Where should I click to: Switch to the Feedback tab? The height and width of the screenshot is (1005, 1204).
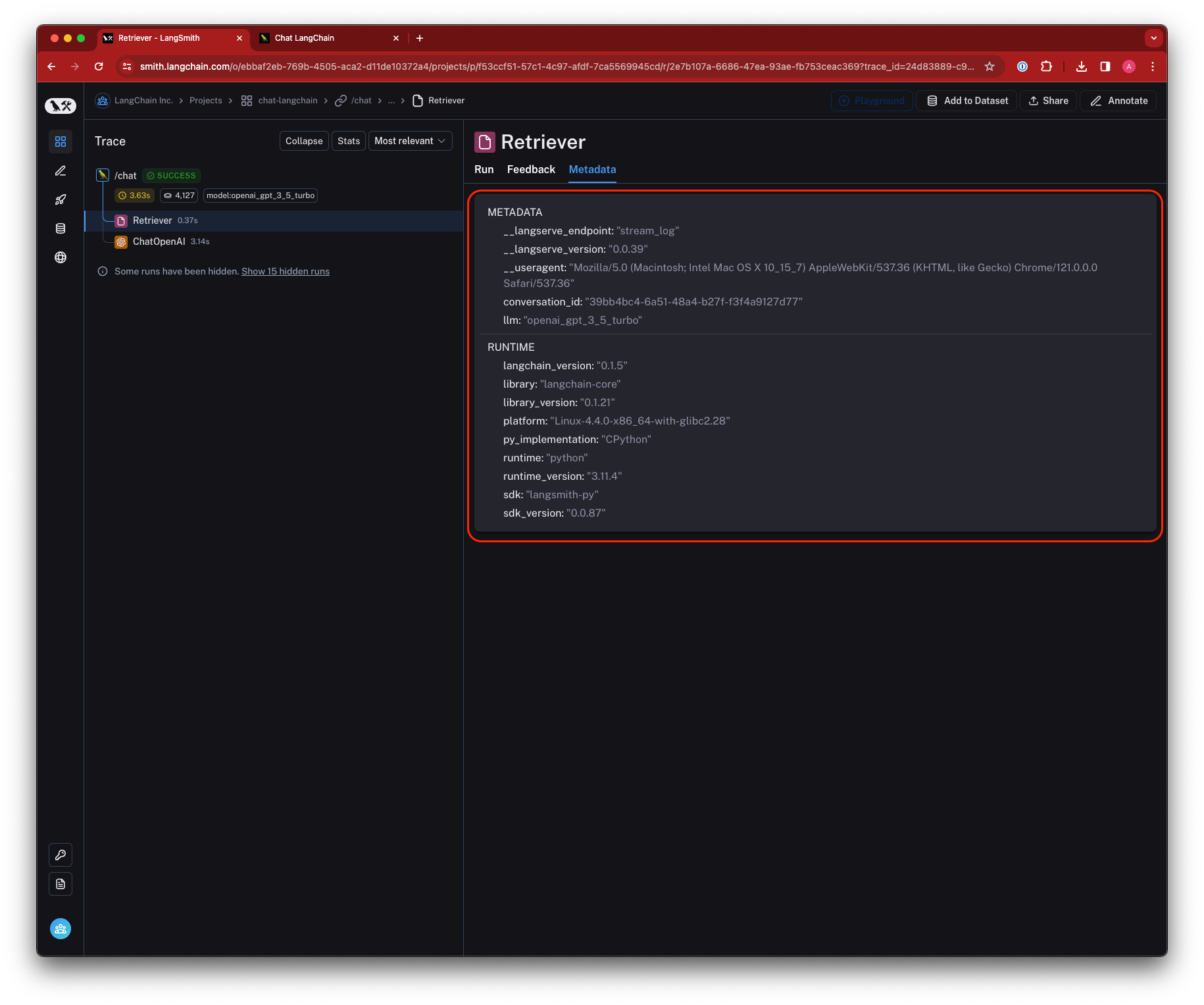pos(531,170)
